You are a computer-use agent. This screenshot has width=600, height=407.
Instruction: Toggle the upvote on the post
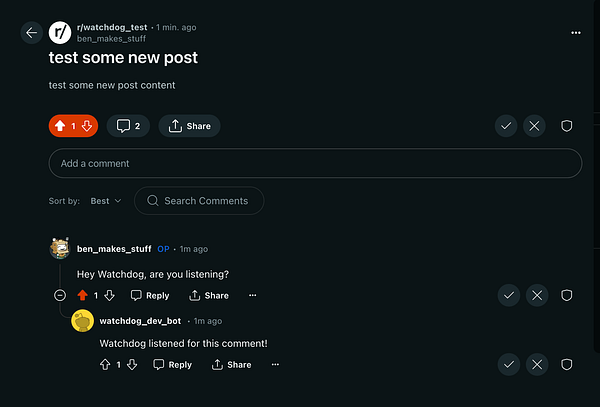click(60, 126)
